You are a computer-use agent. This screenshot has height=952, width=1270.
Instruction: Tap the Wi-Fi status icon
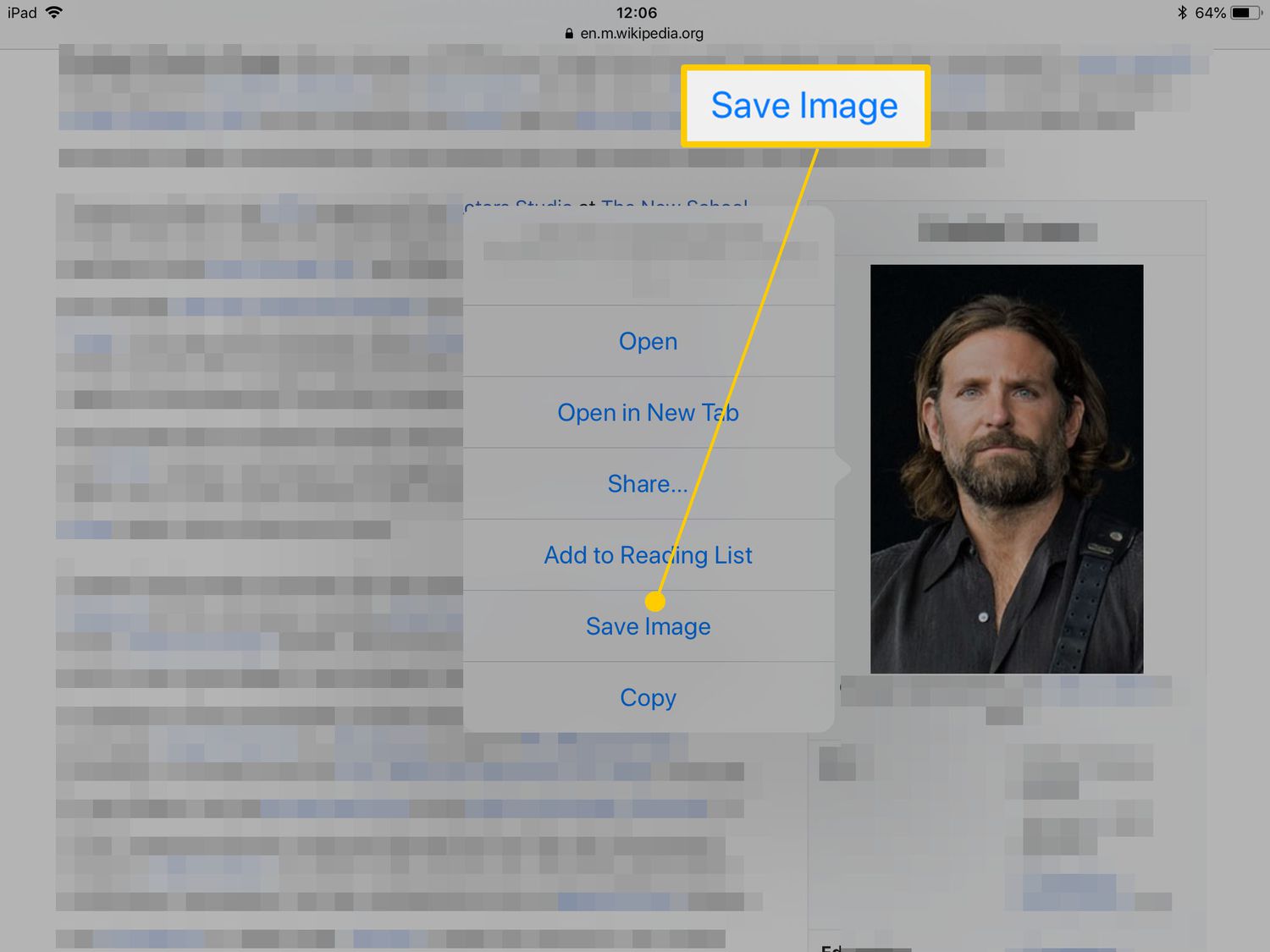[54, 13]
